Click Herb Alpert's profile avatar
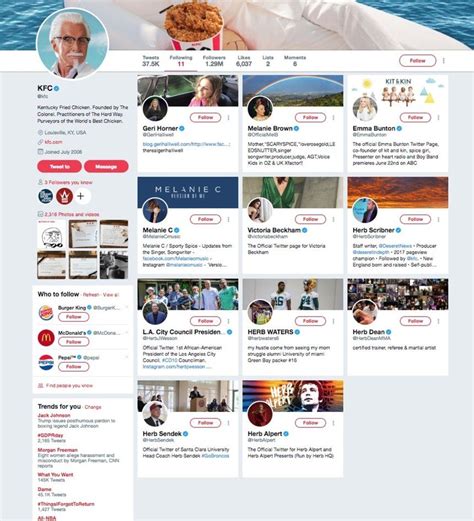The width and height of the screenshot is (474, 521). [x=260, y=414]
